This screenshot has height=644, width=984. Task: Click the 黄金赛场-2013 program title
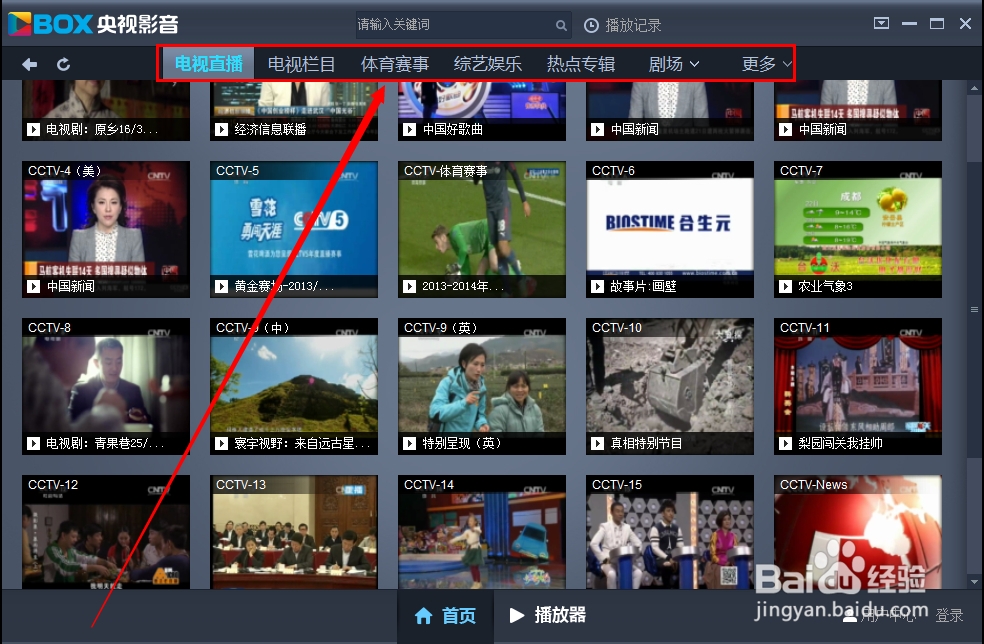[284, 287]
